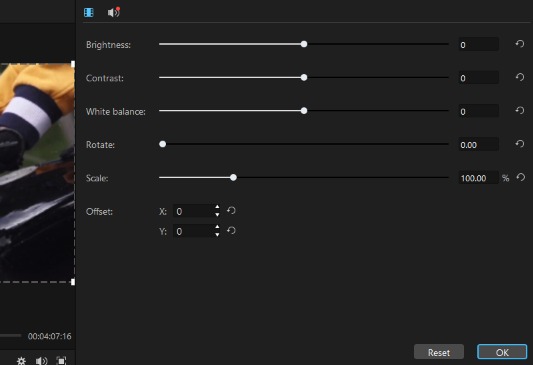
Task: Increase Offset Y with up stepper arrow
Action: click(x=217, y=227)
